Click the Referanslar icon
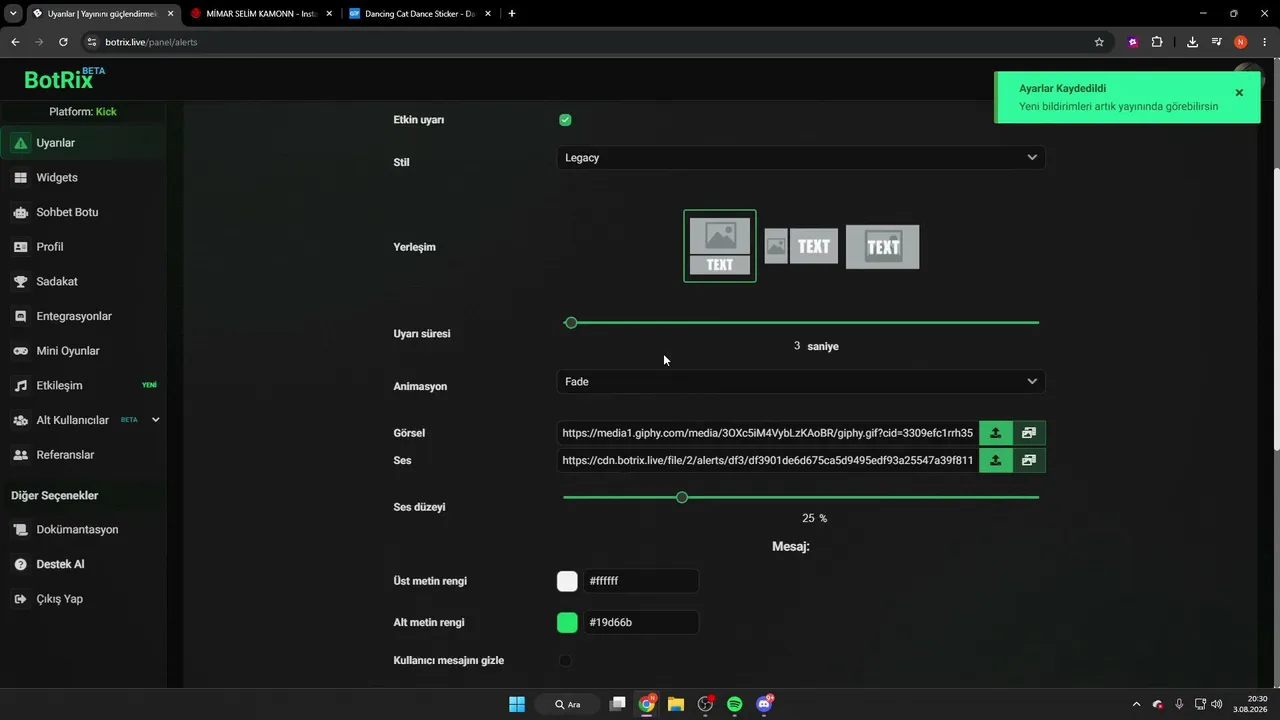1280x720 pixels. pos(20,455)
